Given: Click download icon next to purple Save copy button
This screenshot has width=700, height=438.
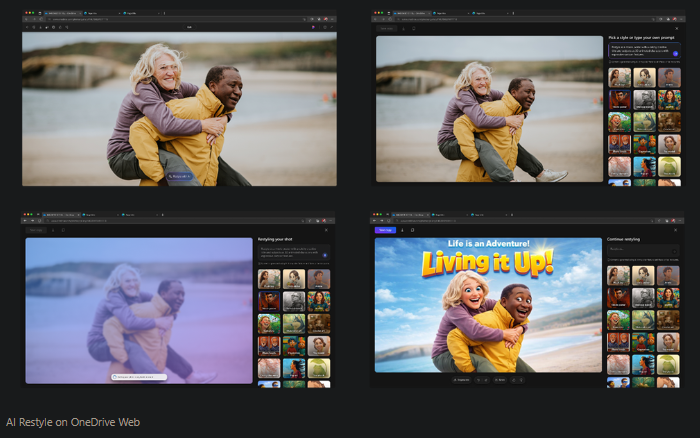Looking at the screenshot, I should [x=402, y=230].
